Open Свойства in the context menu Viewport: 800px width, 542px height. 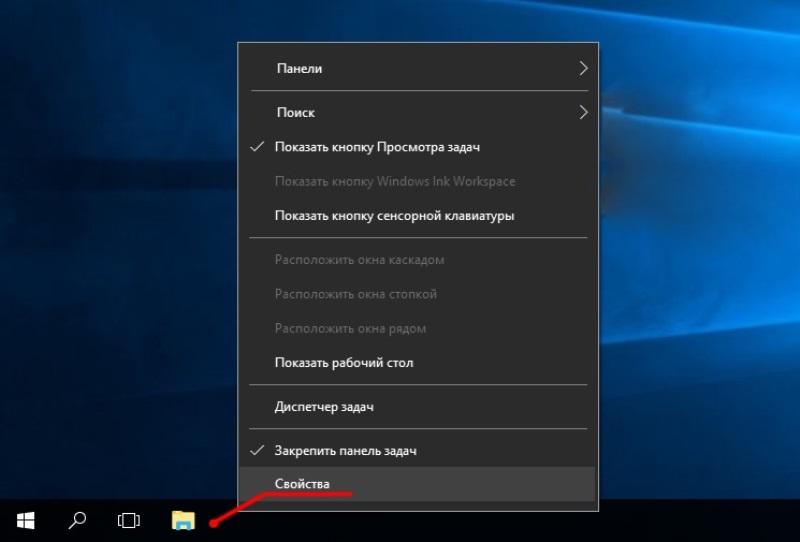417,484
